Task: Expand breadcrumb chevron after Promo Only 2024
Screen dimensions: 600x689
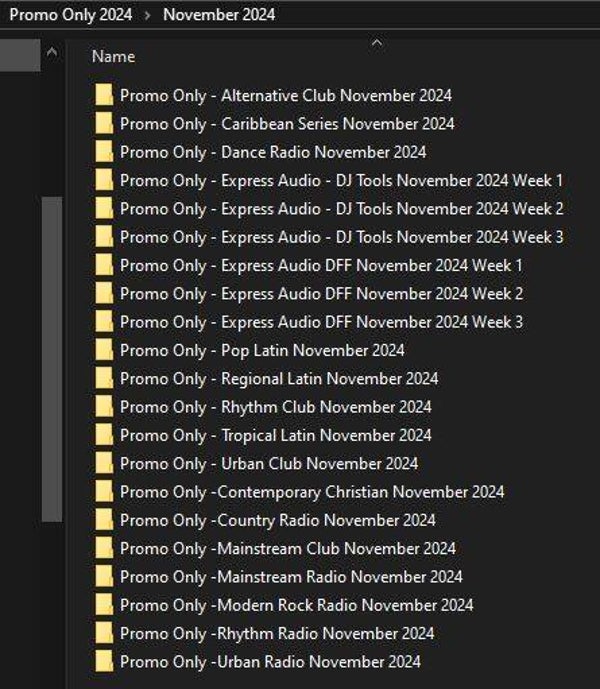Action: point(148,15)
